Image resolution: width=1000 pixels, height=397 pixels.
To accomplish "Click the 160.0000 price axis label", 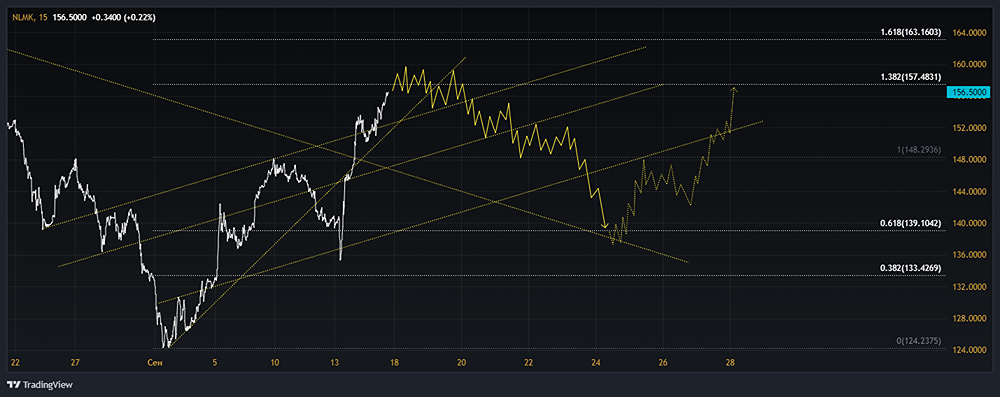I will (969, 64).
